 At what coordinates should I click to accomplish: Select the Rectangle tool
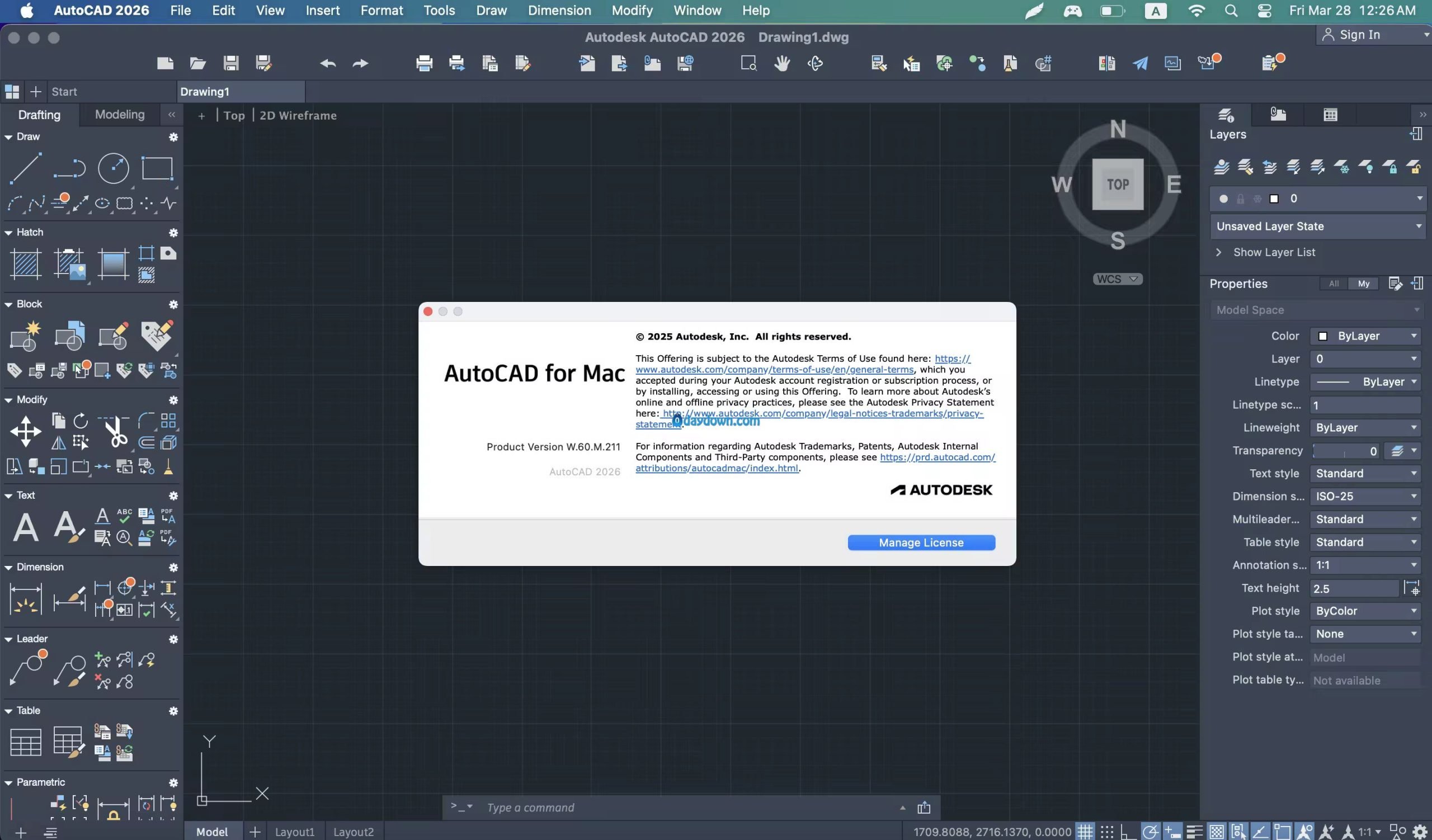(157, 168)
